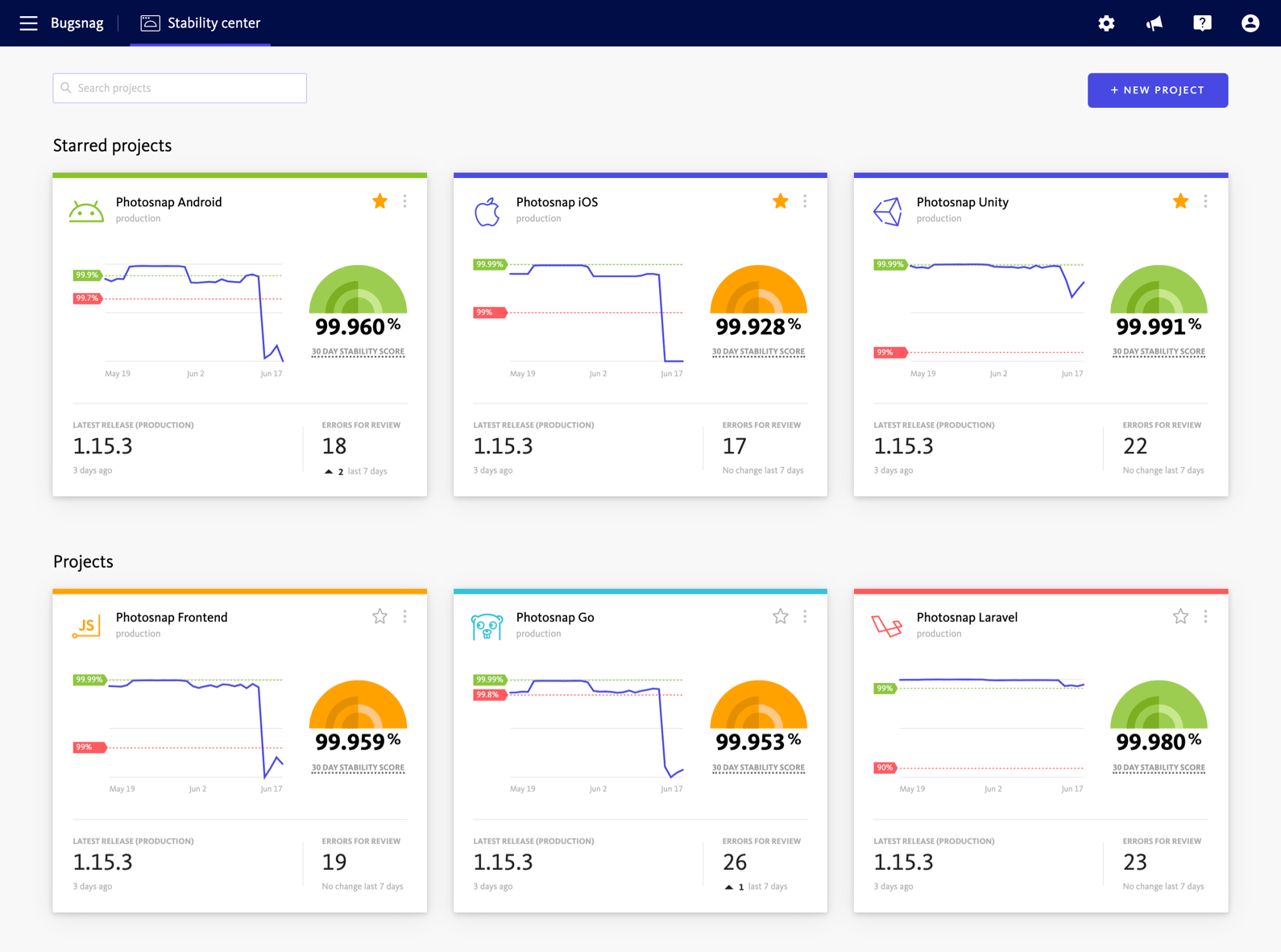This screenshot has width=1281, height=952.
Task: Open the hamburger navigation menu
Action: click(28, 23)
